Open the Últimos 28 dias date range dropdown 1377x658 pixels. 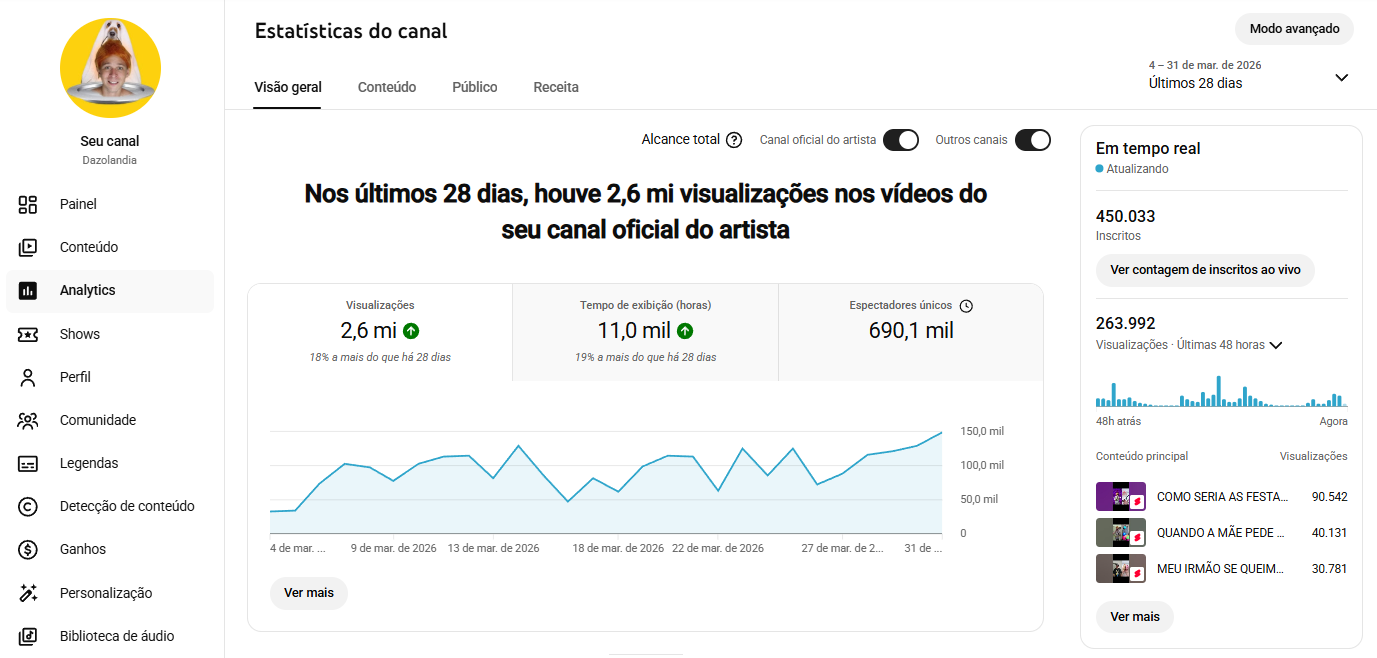(x=1249, y=75)
